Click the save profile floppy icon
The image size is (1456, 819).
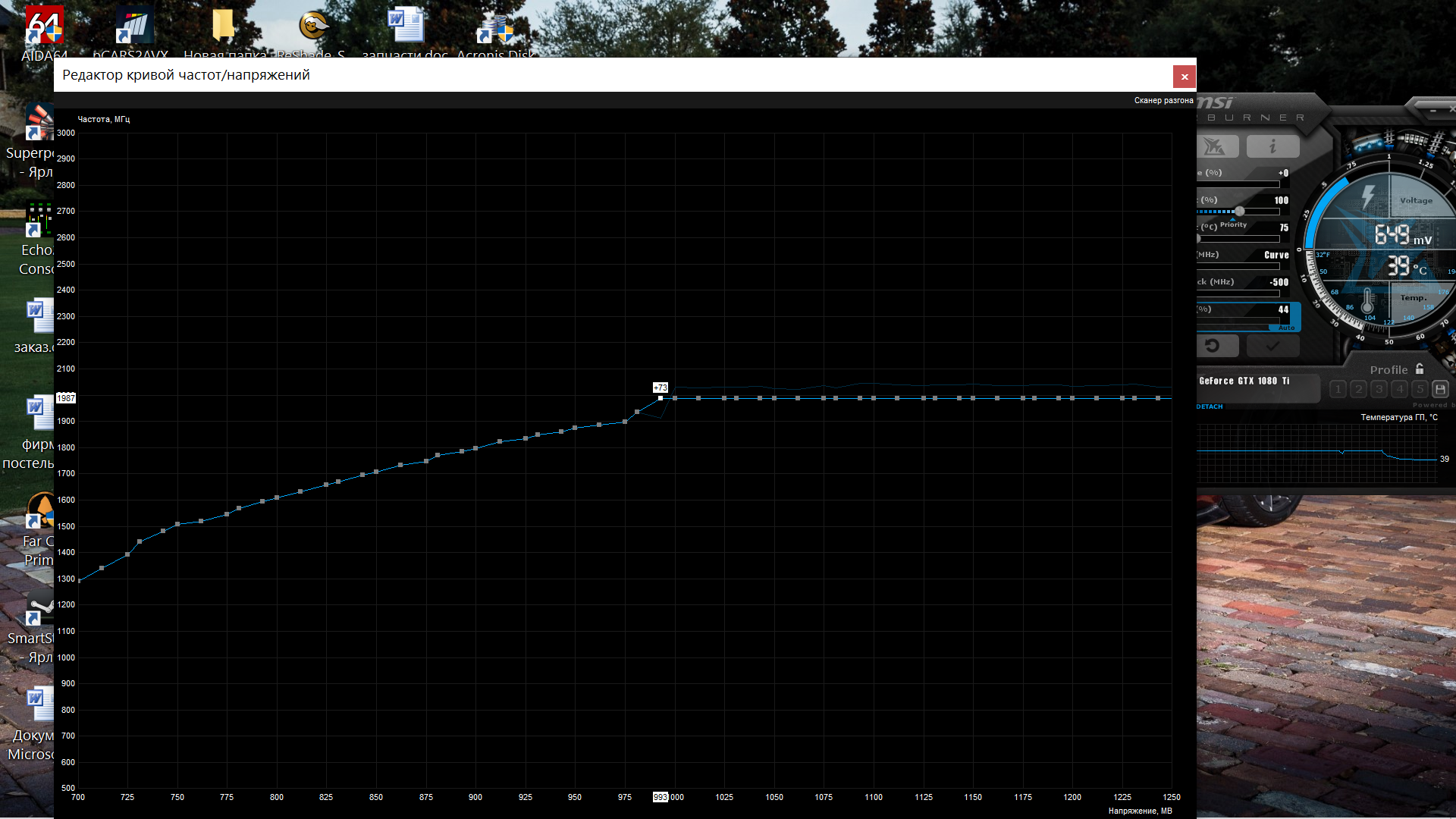[x=1440, y=390]
